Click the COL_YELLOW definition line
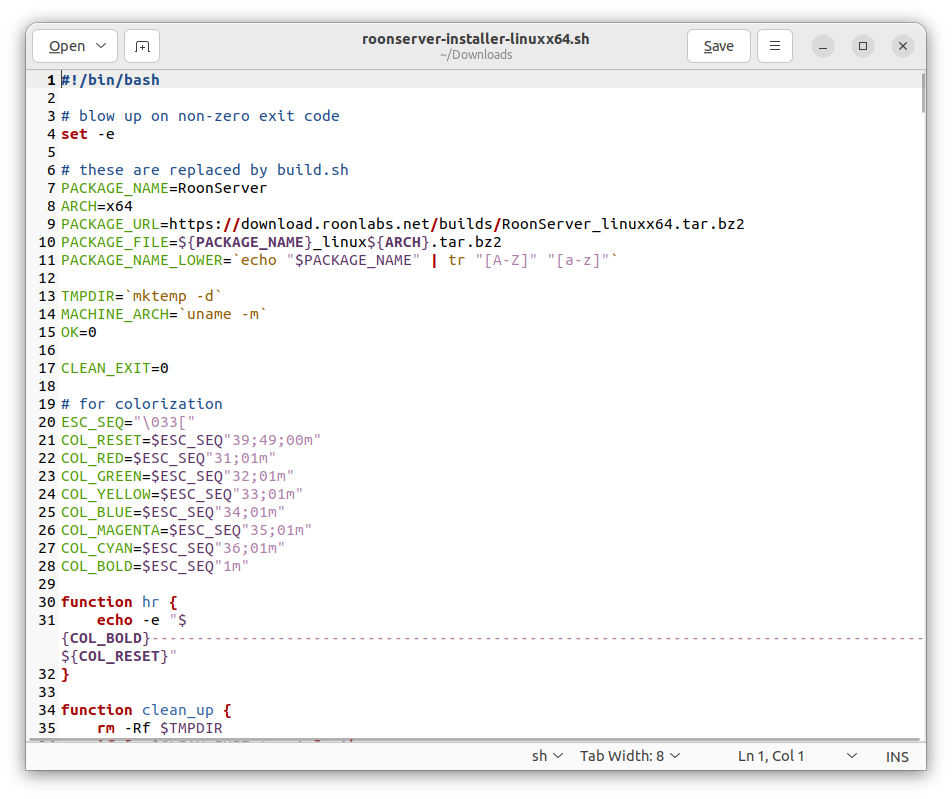The height and width of the screenshot is (799, 952). 182,494
